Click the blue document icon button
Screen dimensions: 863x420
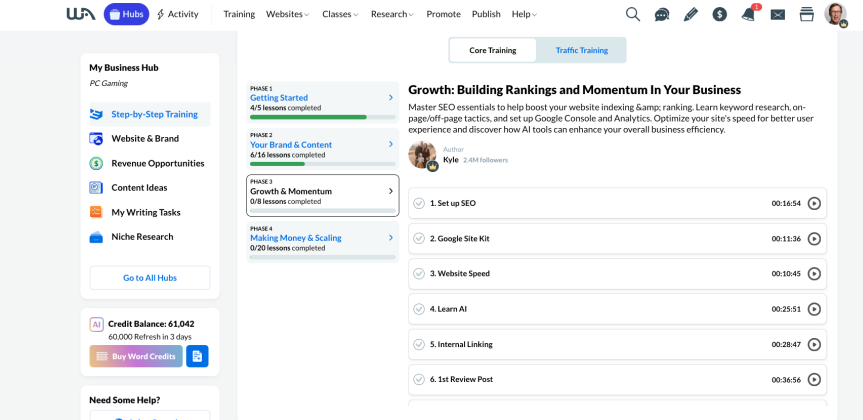click(197, 356)
